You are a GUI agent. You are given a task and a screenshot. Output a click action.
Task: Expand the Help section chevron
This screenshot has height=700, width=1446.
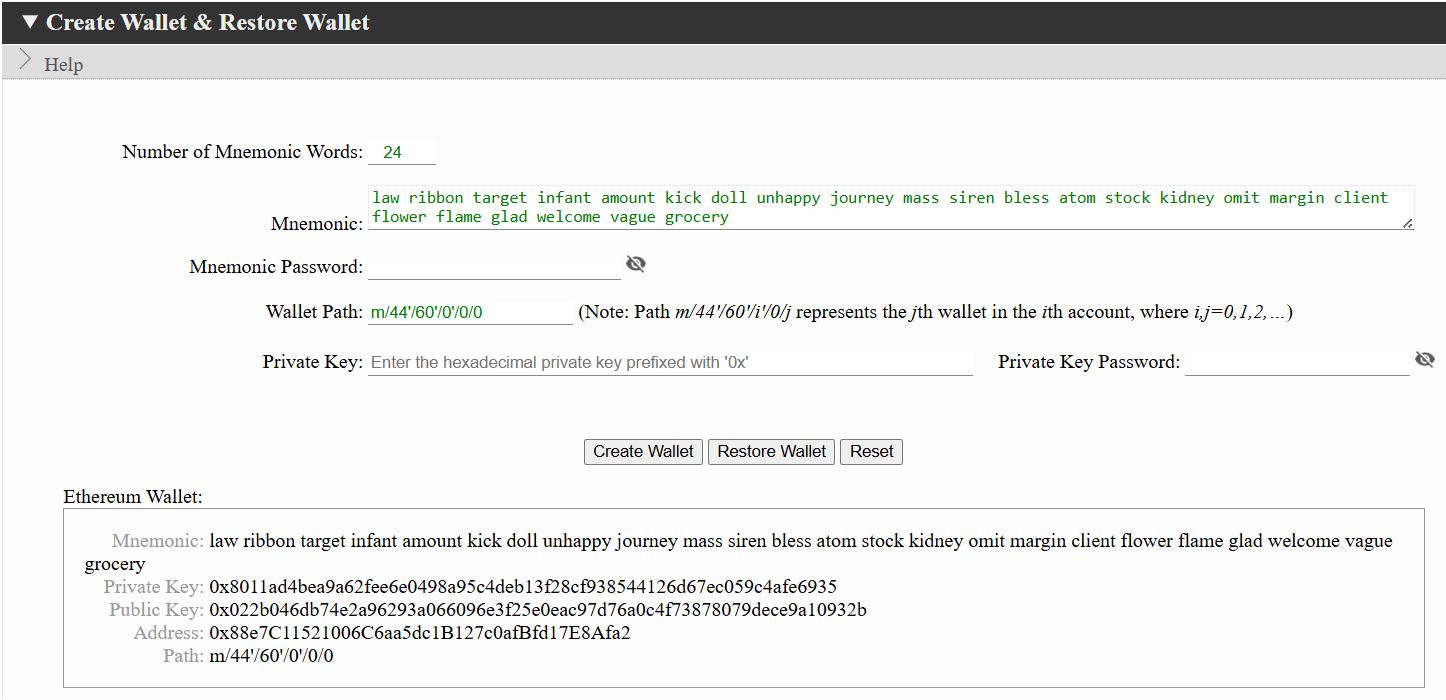(26, 62)
